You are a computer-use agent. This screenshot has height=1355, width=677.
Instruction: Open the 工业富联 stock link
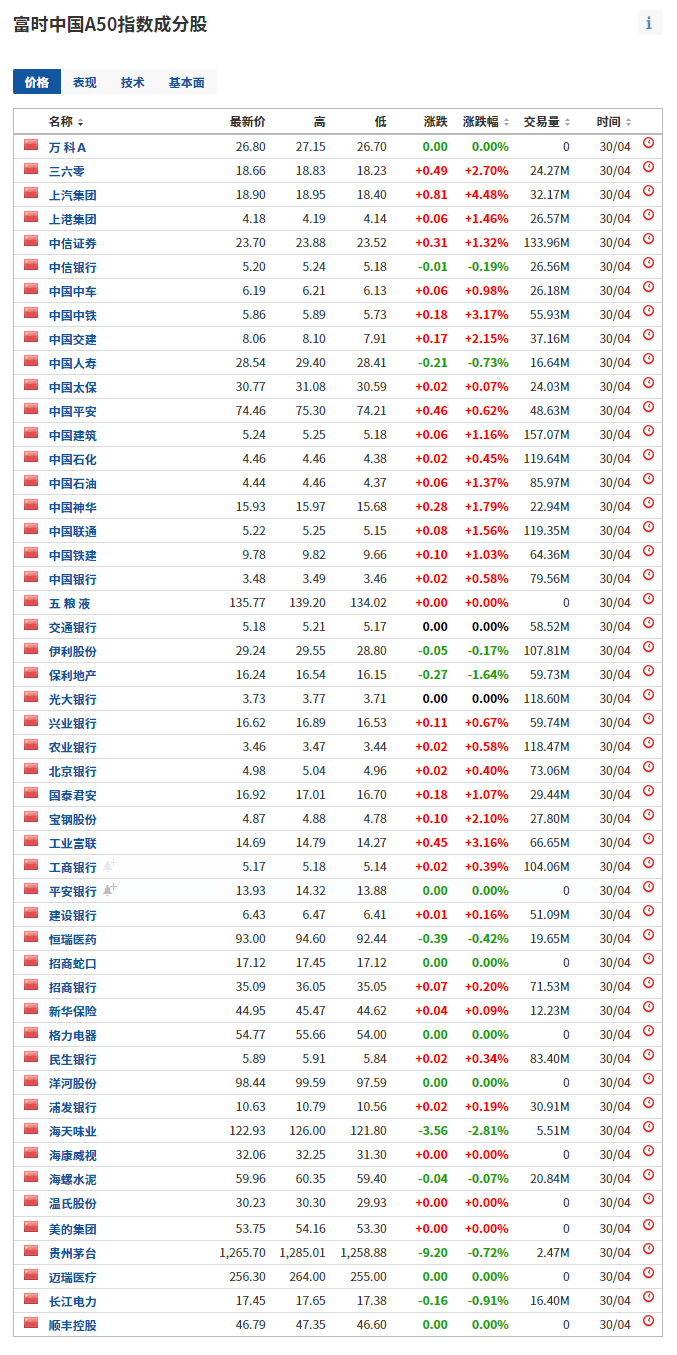(73, 843)
